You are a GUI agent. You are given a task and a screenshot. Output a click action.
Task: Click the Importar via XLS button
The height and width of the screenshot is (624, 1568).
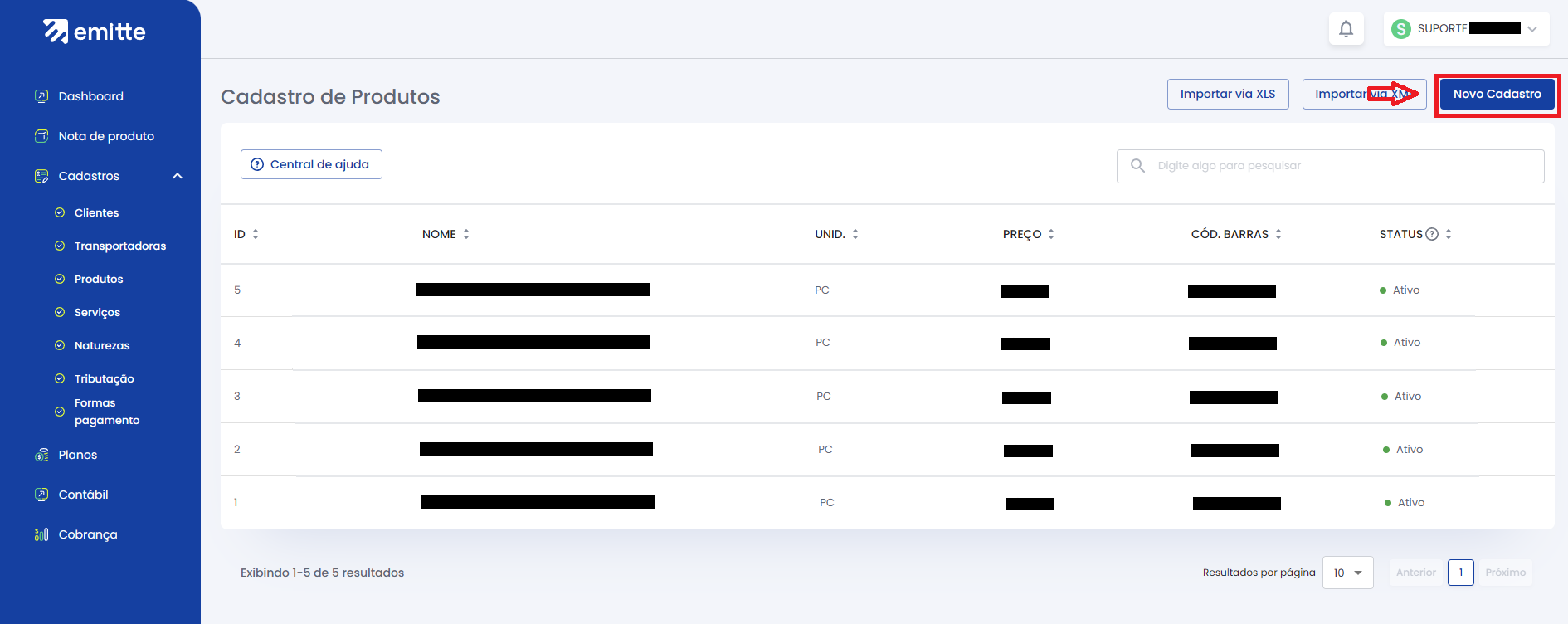[x=1227, y=94]
